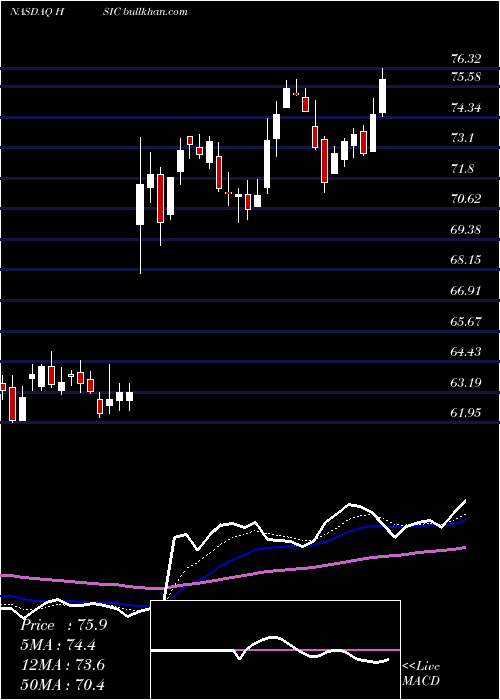The width and height of the screenshot is (500, 700).
Task: Click the <<Live MACD label
Action: (x=421, y=674)
